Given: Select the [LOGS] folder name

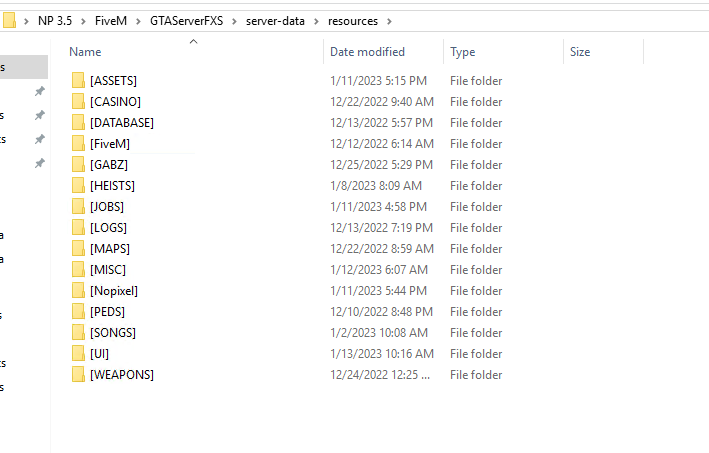Looking at the screenshot, I should 109,228.
